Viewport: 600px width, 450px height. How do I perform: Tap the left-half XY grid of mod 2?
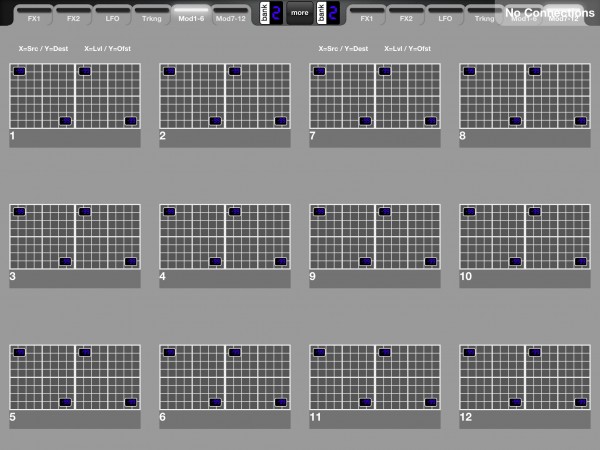click(192, 96)
